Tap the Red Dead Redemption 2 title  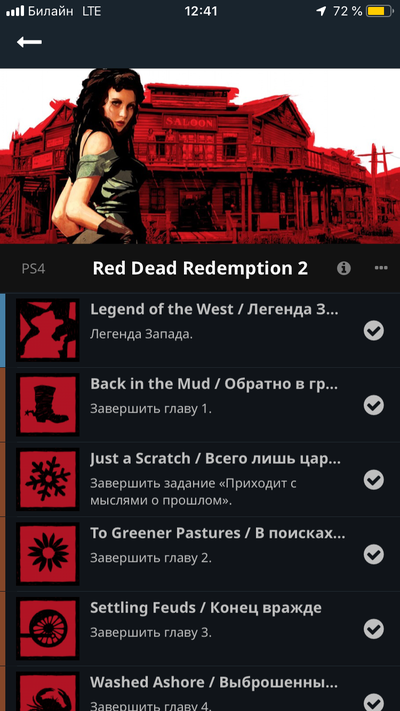click(200, 268)
